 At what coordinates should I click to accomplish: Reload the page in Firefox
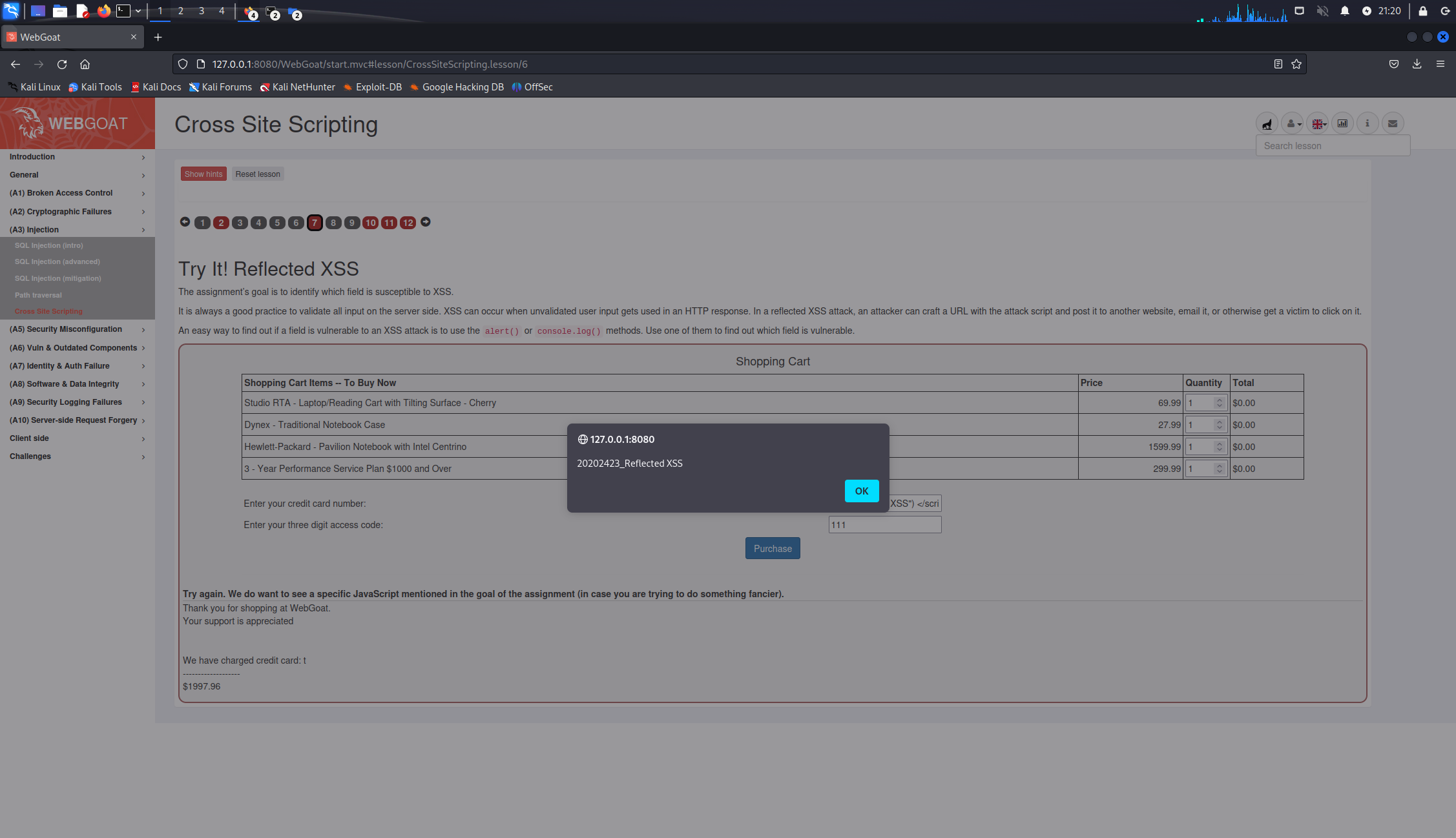62,64
